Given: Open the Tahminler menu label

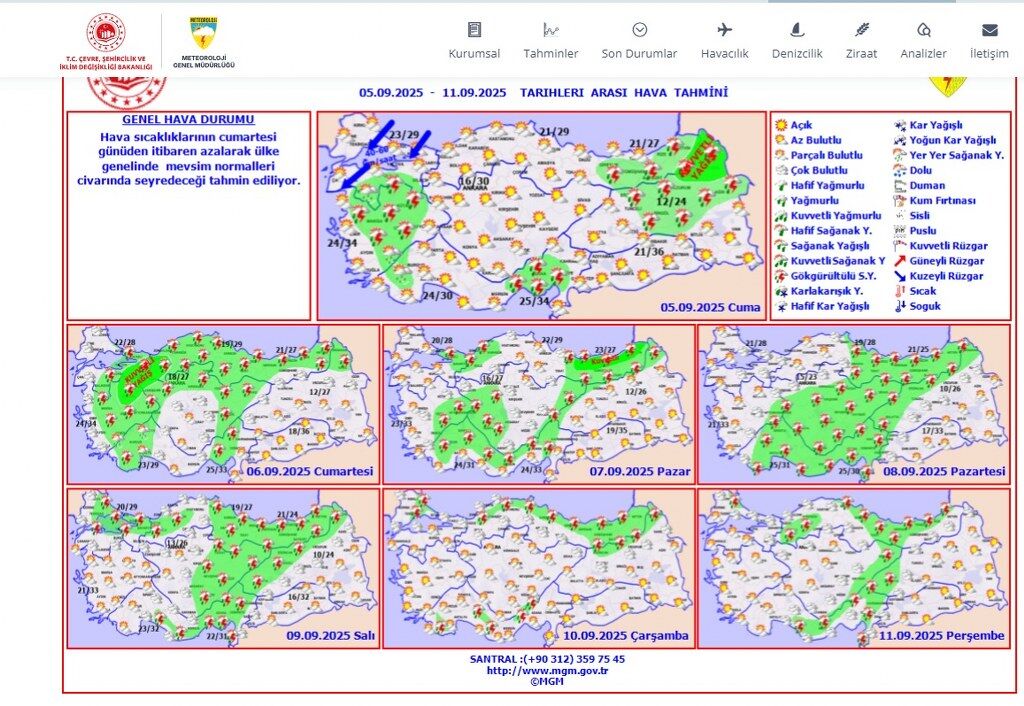Looking at the screenshot, I should pos(551,54).
